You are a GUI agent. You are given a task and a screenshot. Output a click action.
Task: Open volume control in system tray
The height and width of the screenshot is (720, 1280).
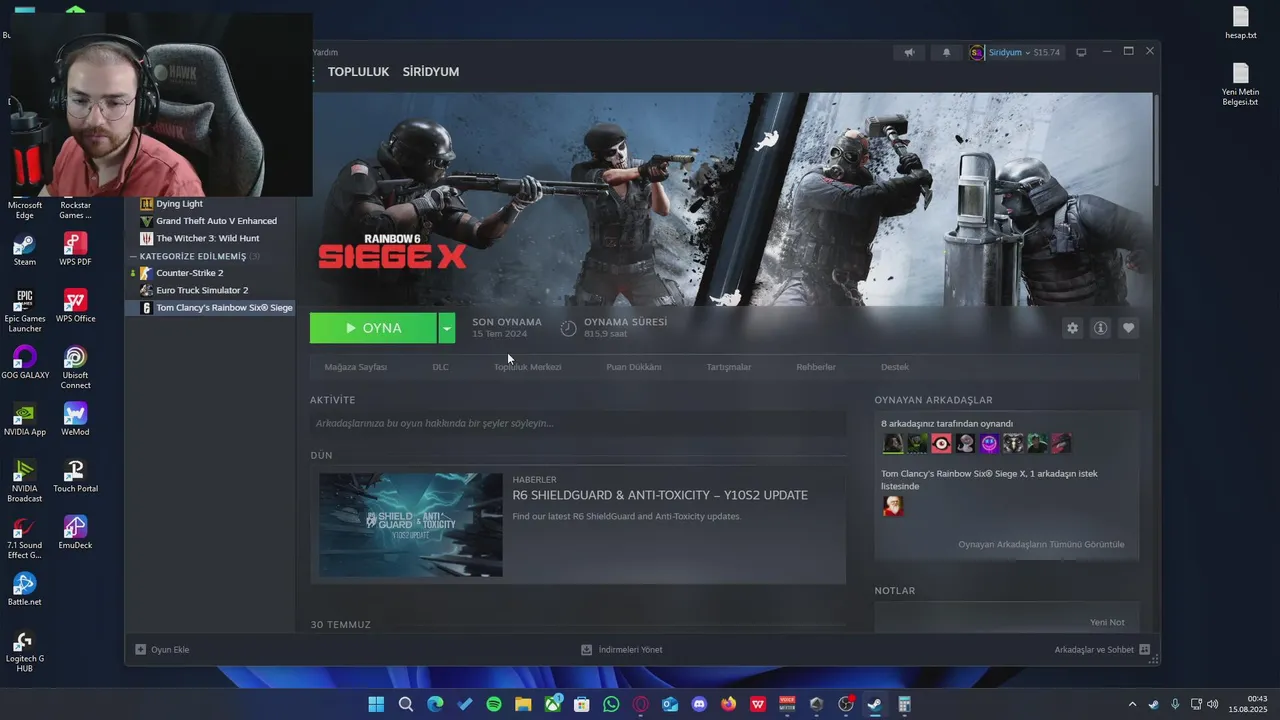[x=1212, y=704]
